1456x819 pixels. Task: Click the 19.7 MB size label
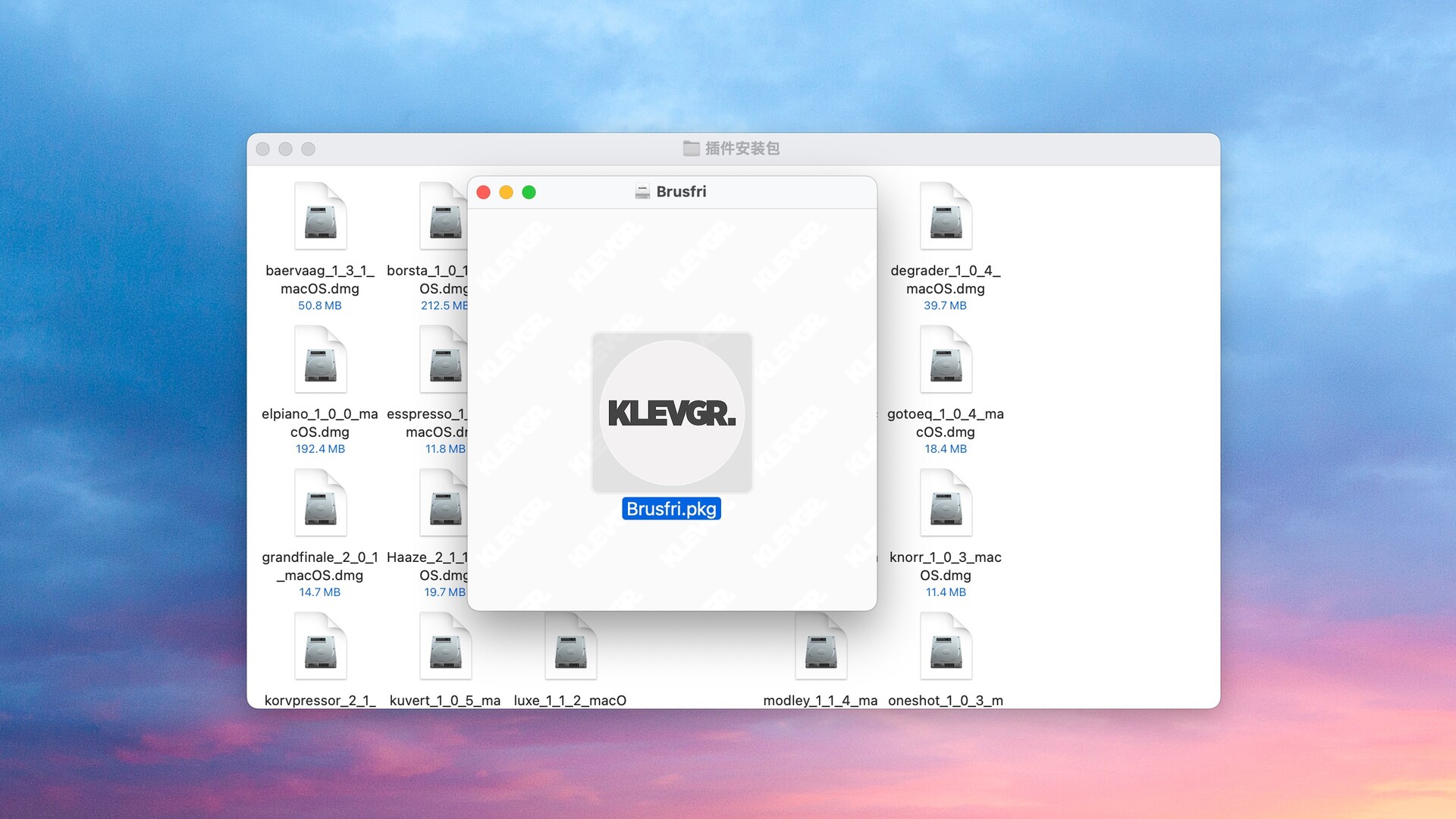click(x=445, y=592)
